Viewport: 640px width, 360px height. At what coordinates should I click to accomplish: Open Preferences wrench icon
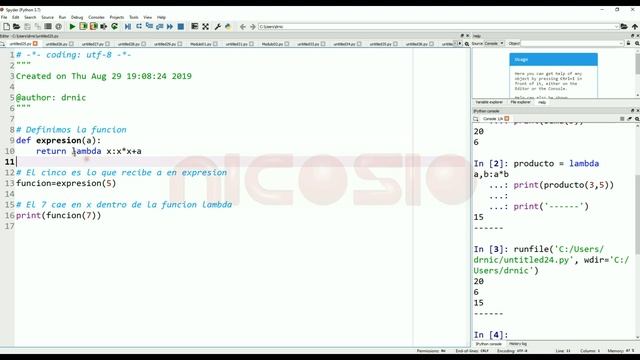coord(218,27)
